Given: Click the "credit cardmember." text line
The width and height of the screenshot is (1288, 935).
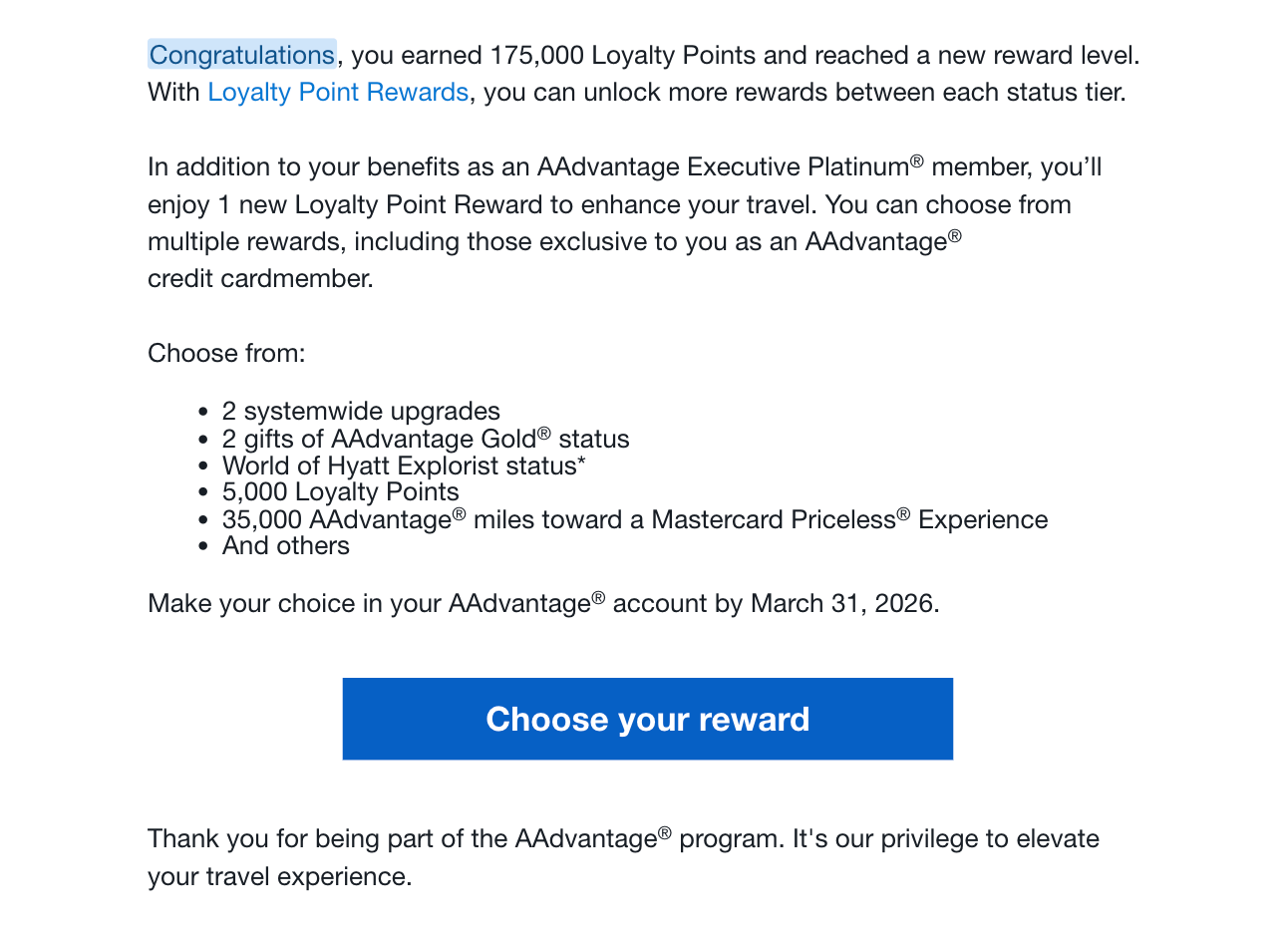Looking at the screenshot, I should click(x=260, y=279).
